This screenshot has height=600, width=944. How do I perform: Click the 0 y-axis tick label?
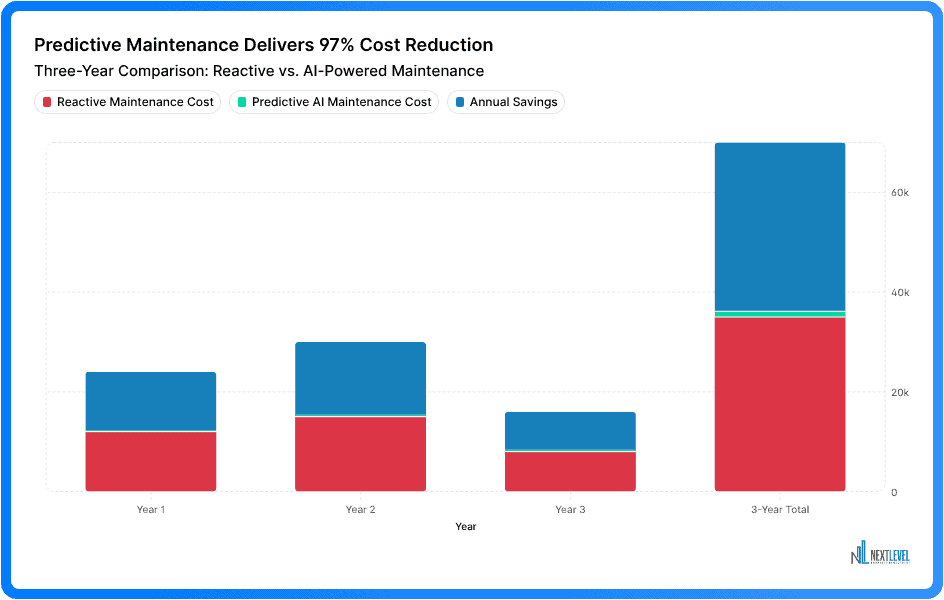click(x=894, y=492)
